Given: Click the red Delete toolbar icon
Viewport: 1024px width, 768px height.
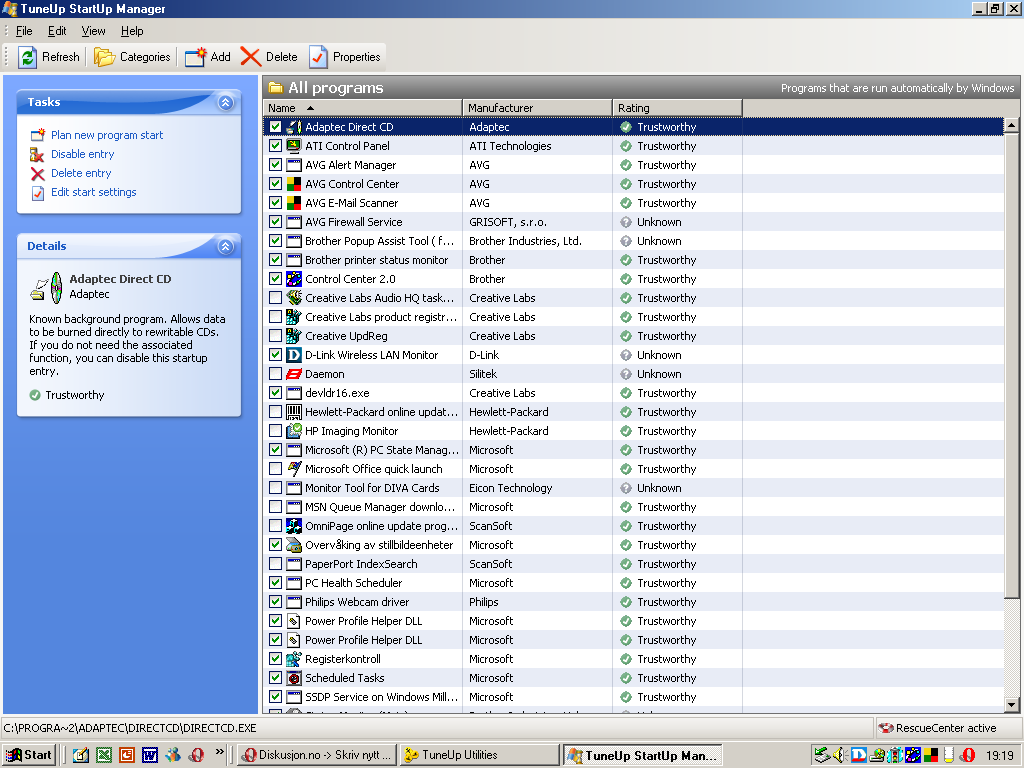Looking at the screenshot, I should [x=251, y=57].
